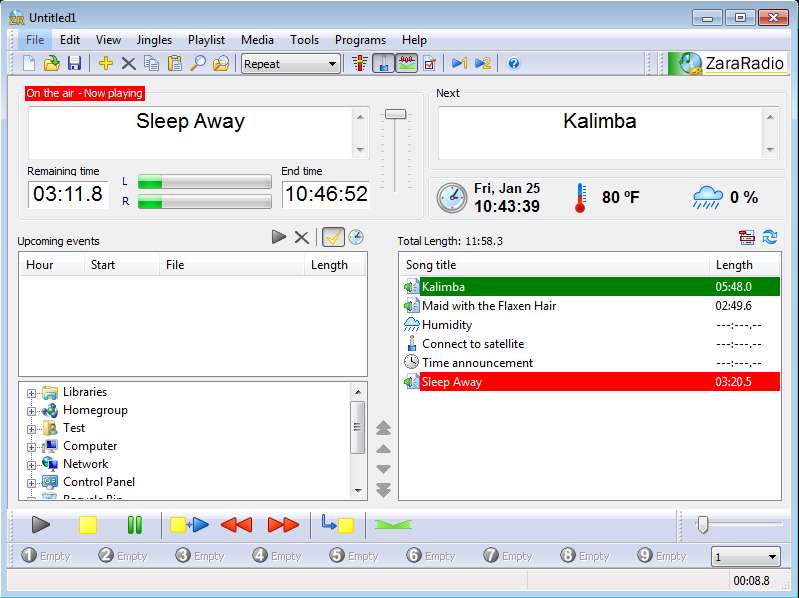Click the Paste clipboard icon
This screenshot has height=598, width=799.
174,64
